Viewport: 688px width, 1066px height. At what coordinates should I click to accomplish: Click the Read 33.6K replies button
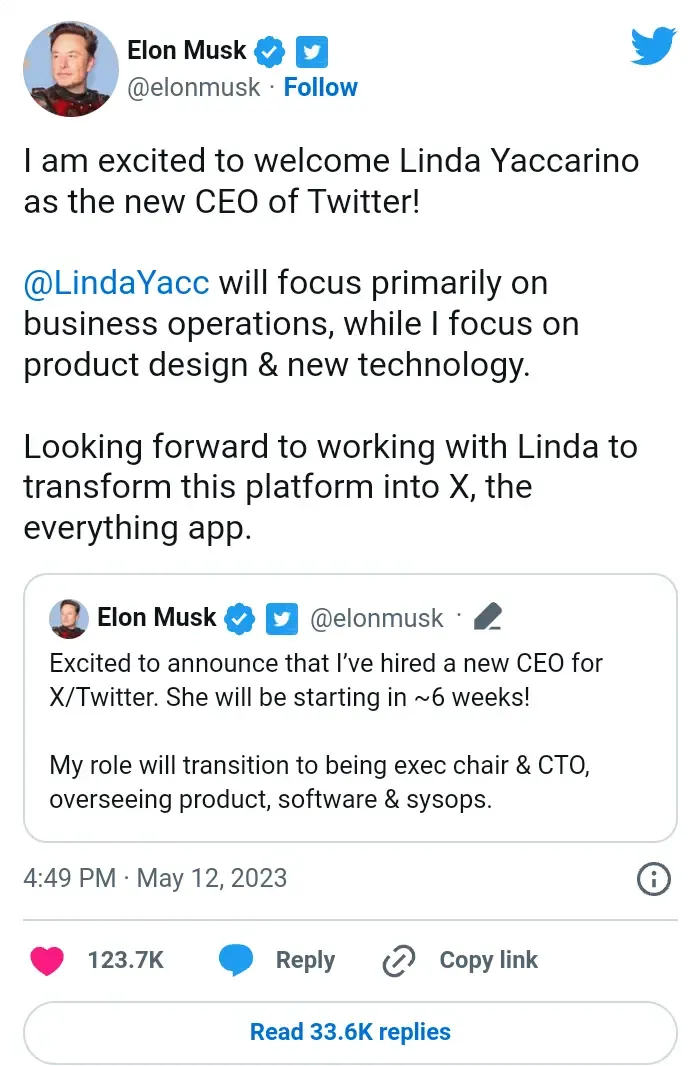[x=350, y=1031]
